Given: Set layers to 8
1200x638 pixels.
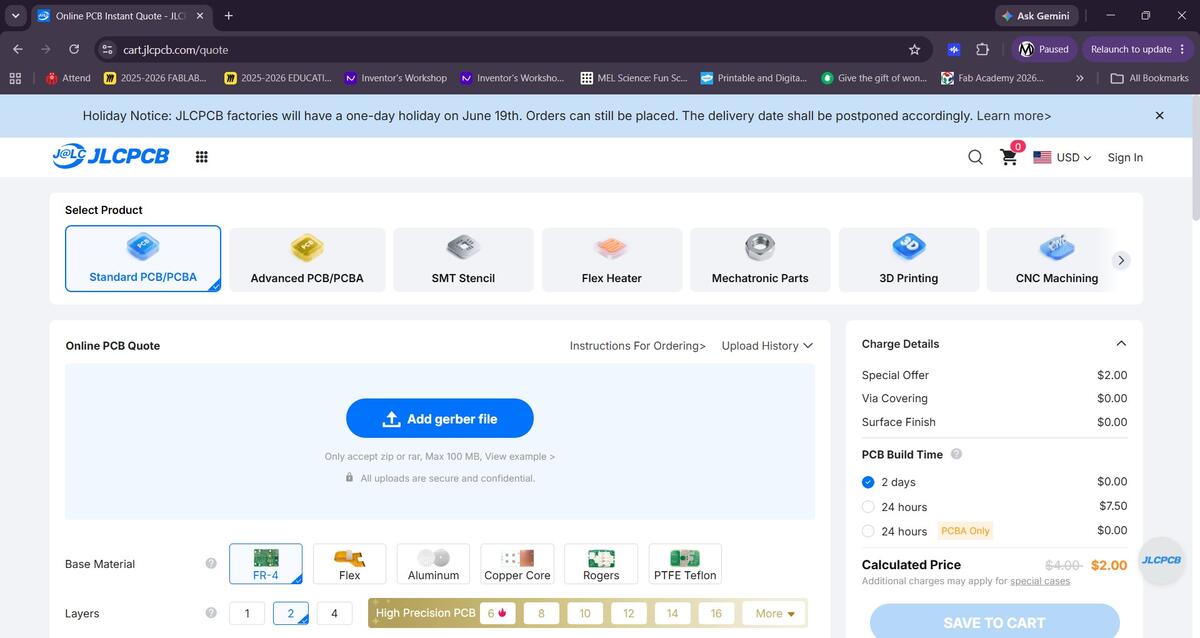Looking at the screenshot, I should tap(541, 613).
